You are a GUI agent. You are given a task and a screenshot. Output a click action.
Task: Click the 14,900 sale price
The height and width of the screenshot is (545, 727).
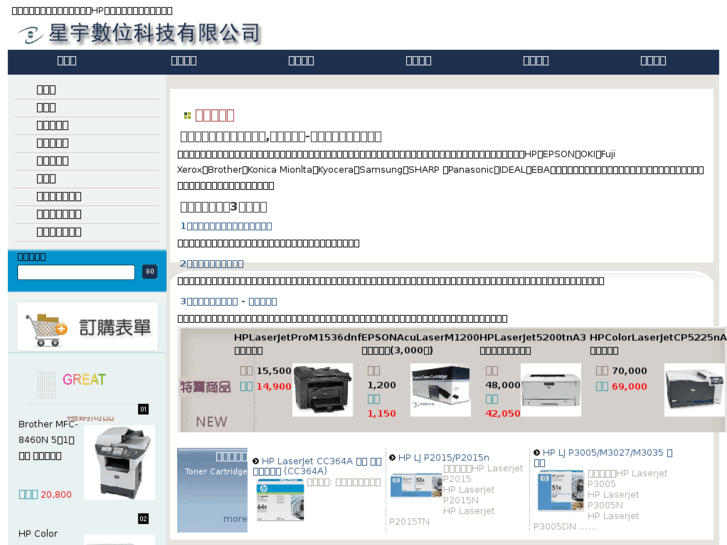click(x=274, y=386)
